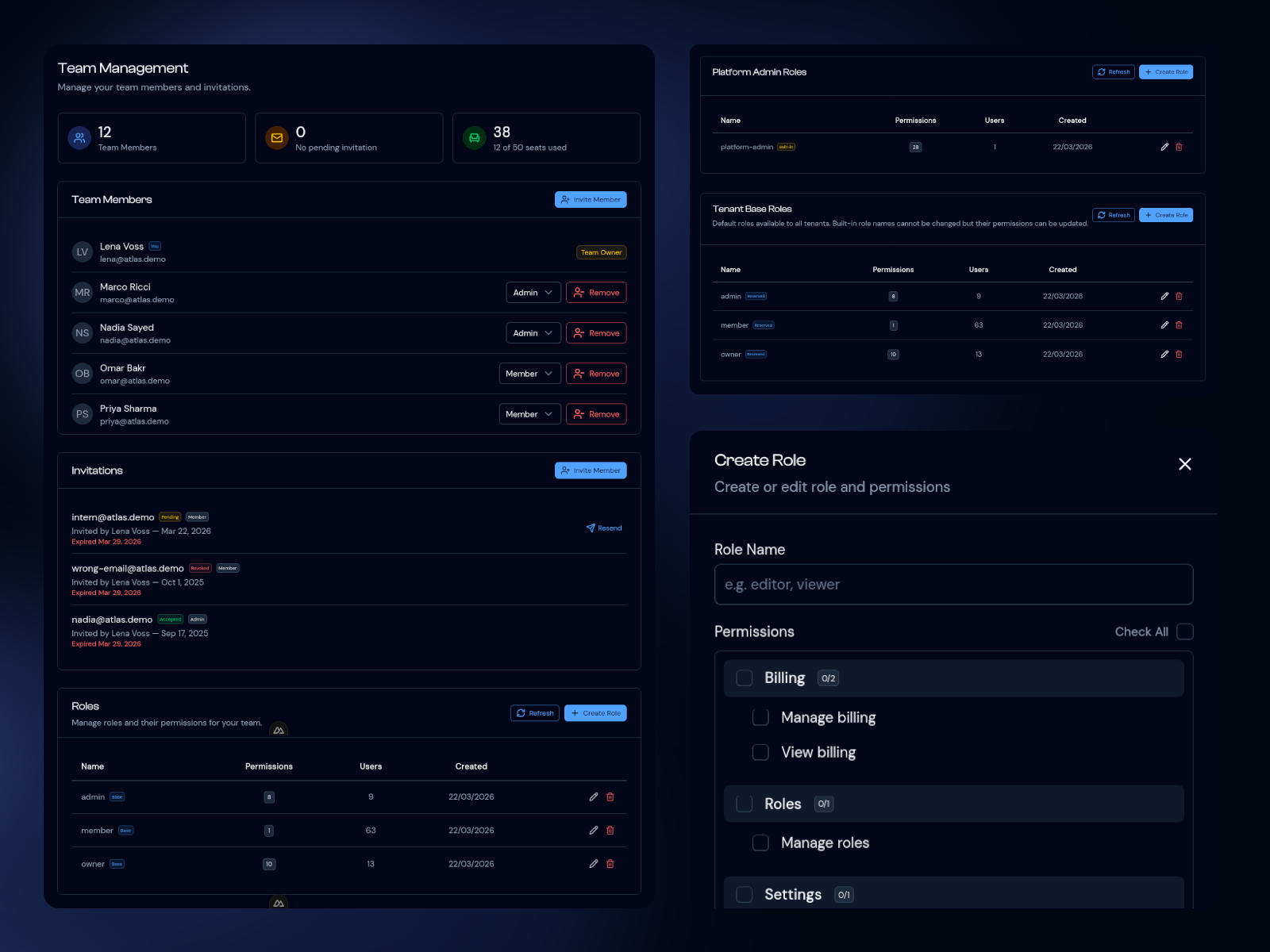
Task: Check the Manage billing permission
Action: coord(760,717)
